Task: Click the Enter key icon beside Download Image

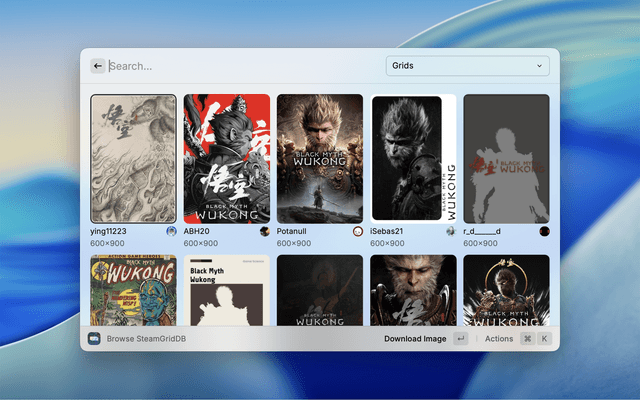Action: 460,339
